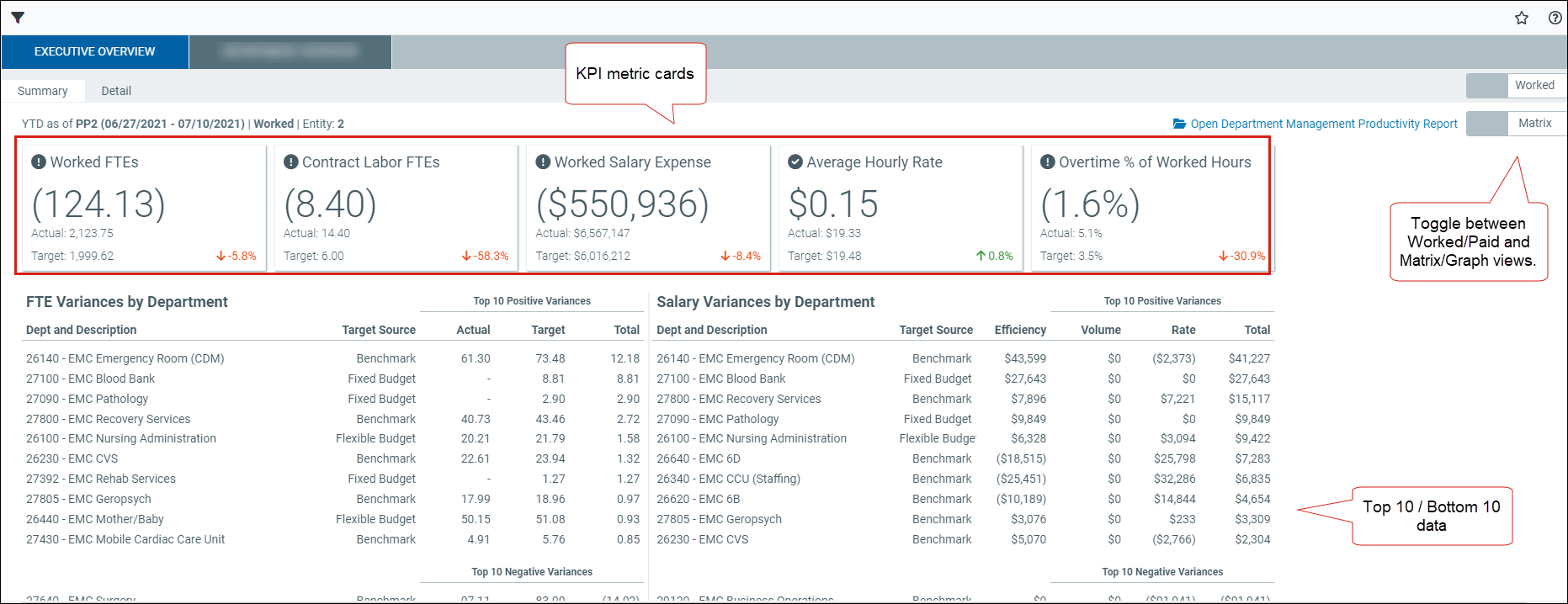
Task: Select the 27100 EMC Blood Bank salary row
Action: (720, 379)
